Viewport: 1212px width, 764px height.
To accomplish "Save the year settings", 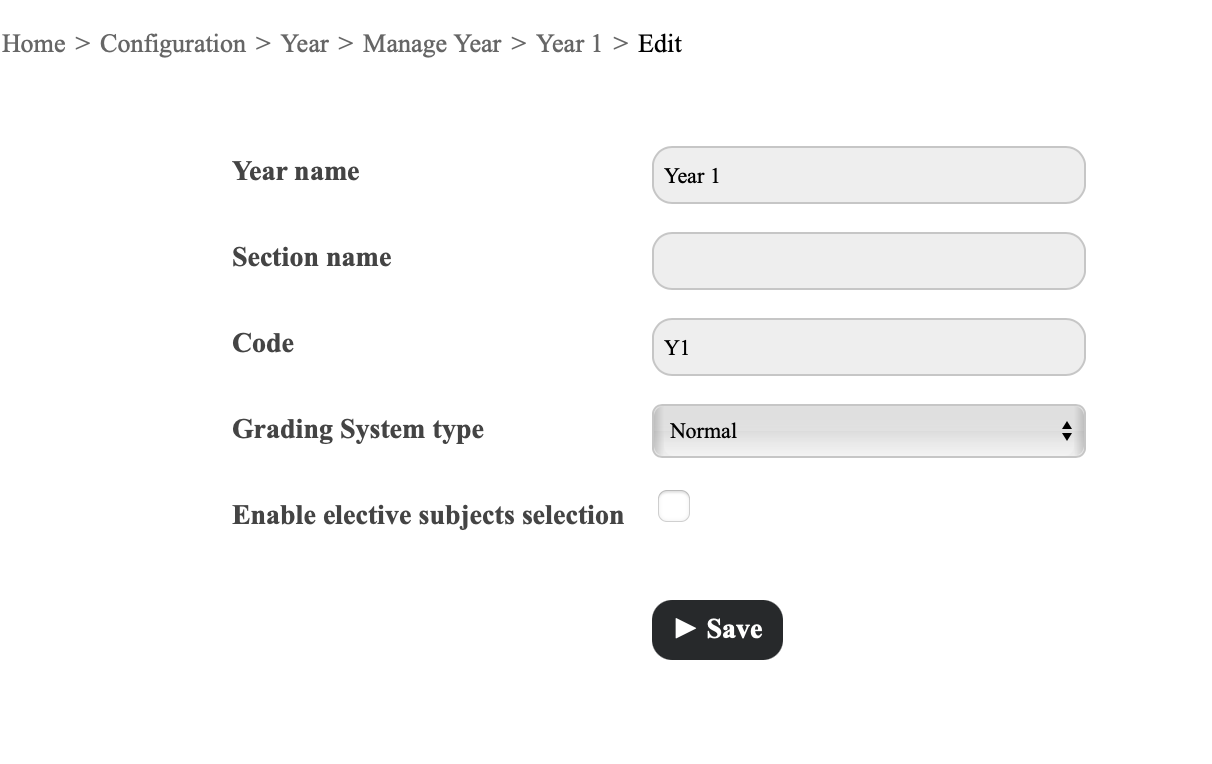I will coord(717,630).
